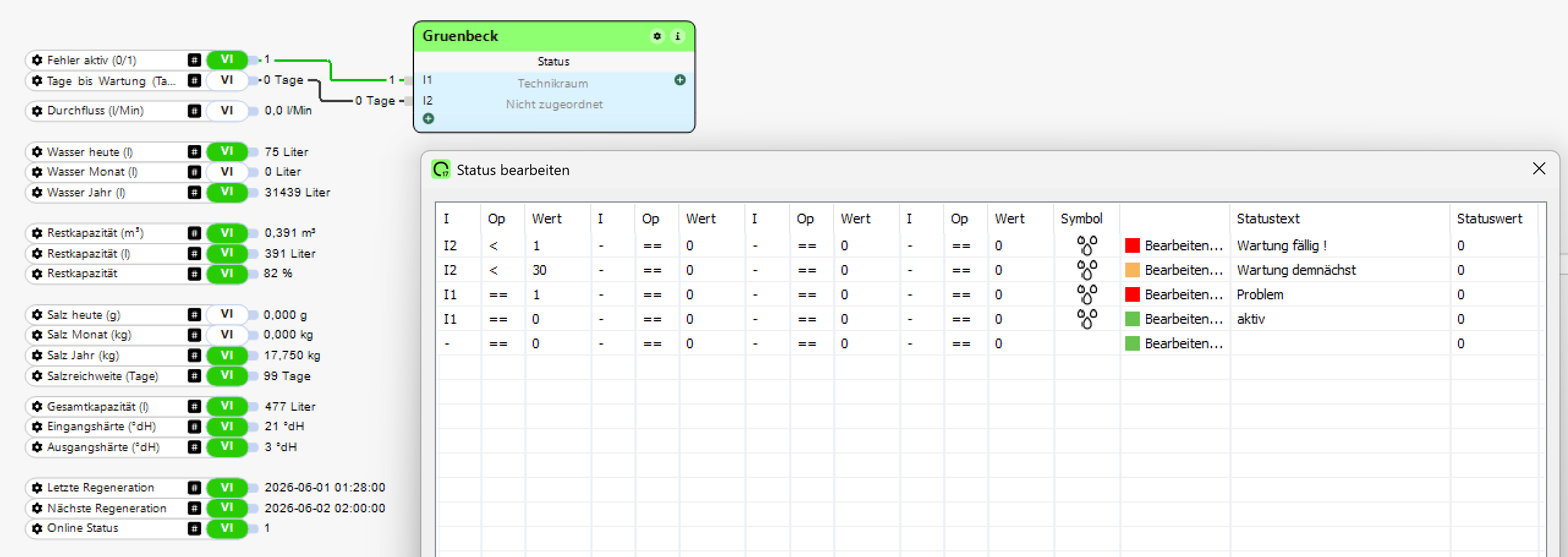Screen dimensions: 1568x557
Task: Click the Technikraum room label
Action: click(553, 83)
